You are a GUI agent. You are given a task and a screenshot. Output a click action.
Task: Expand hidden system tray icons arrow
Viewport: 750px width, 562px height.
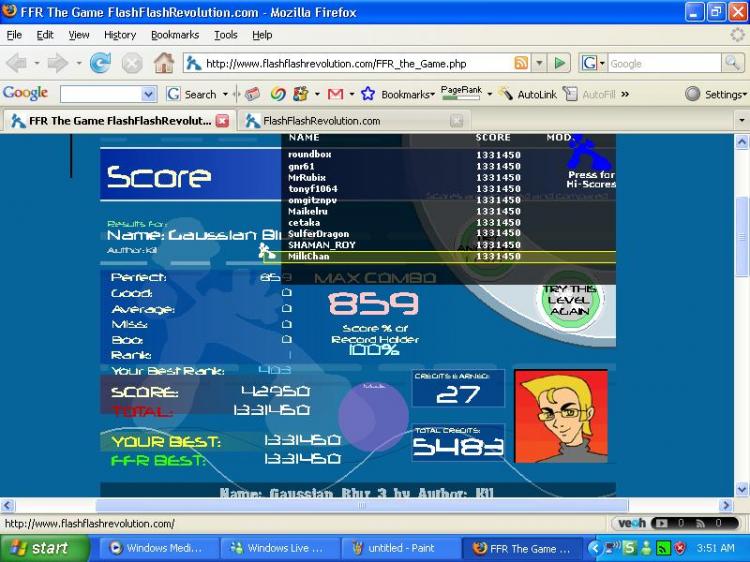pos(595,548)
